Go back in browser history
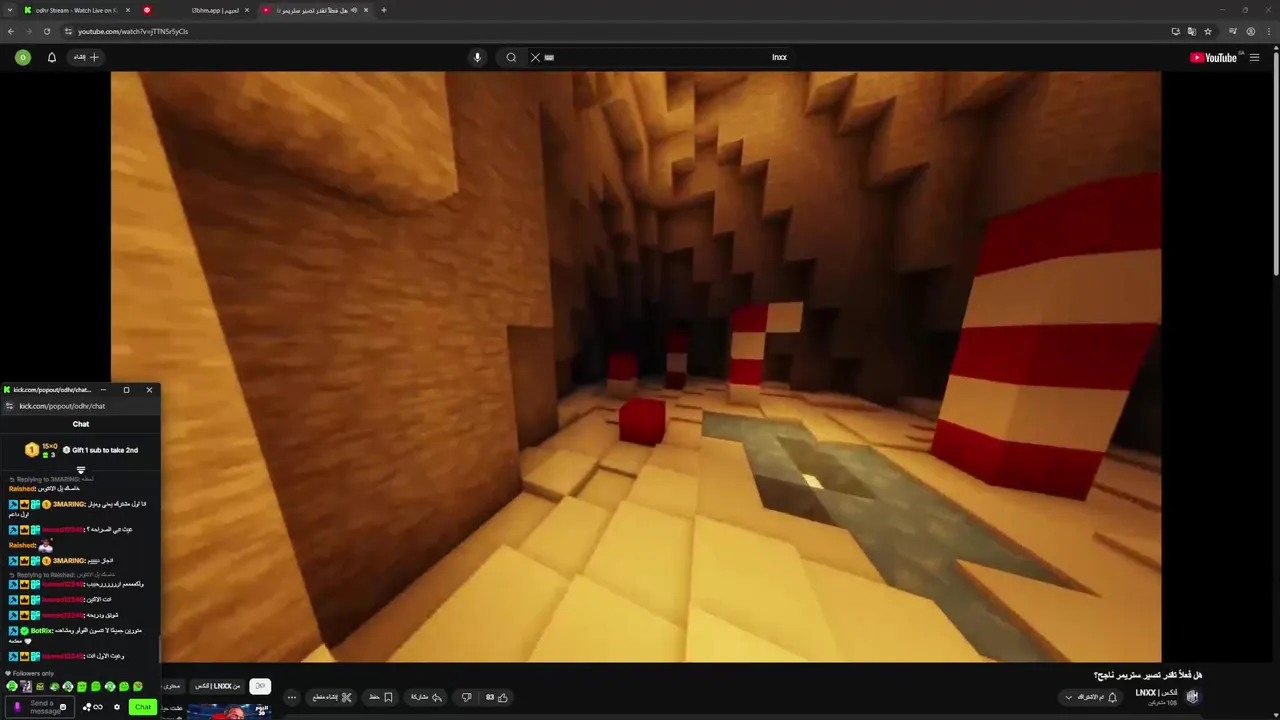Screen dimensions: 1280x720 11,31
